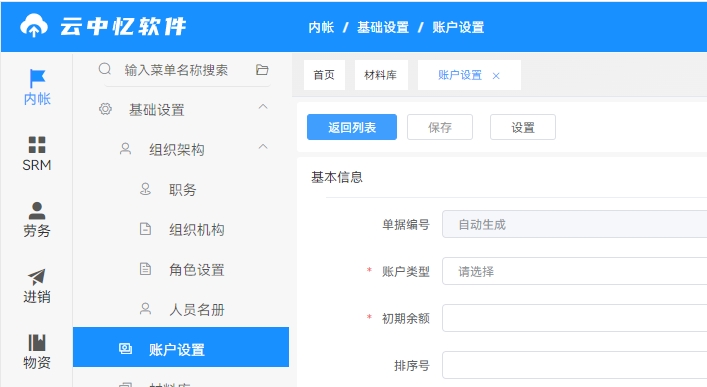Open the 账户类型 dropdown
The width and height of the screenshot is (707, 387).
pyautogui.click(x=574, y=271)
